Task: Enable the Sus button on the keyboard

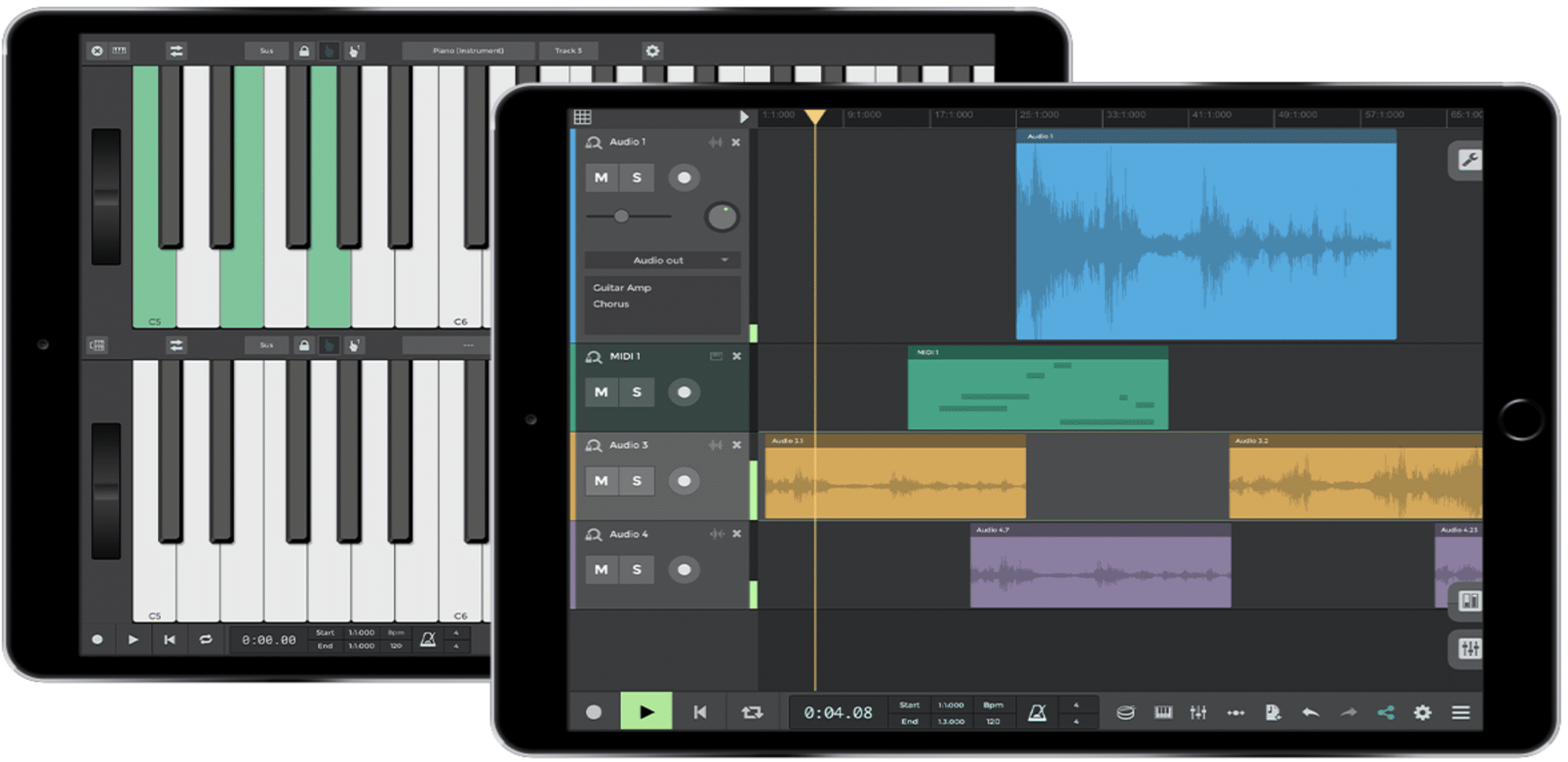Action: 266,51
